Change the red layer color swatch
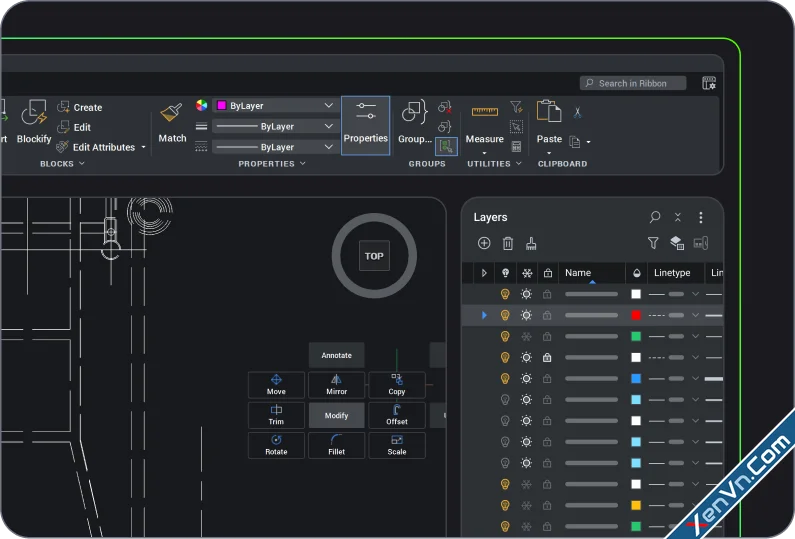 [636, 315]
